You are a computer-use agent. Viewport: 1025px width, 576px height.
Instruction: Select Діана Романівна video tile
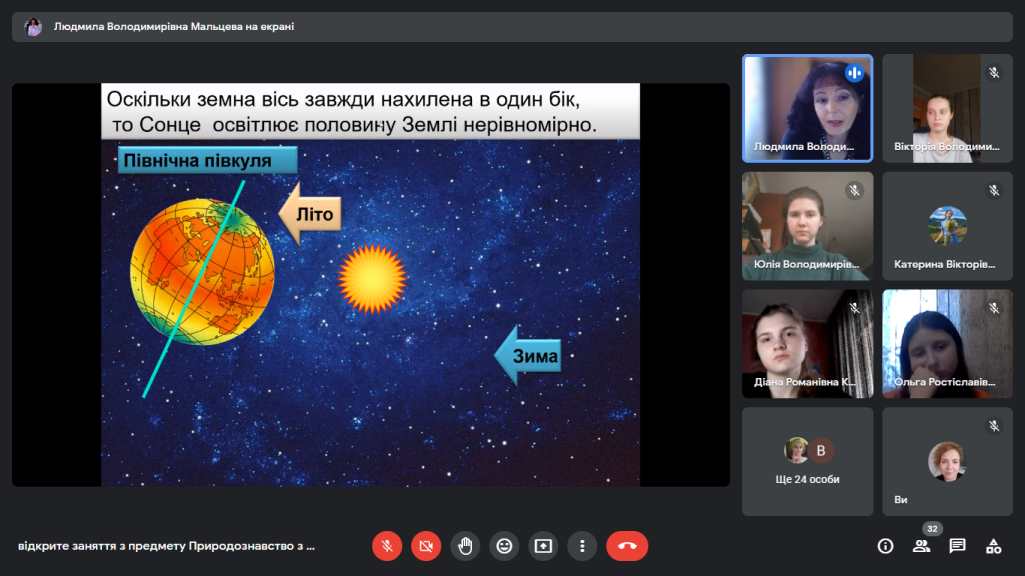(x=807, y=344)
